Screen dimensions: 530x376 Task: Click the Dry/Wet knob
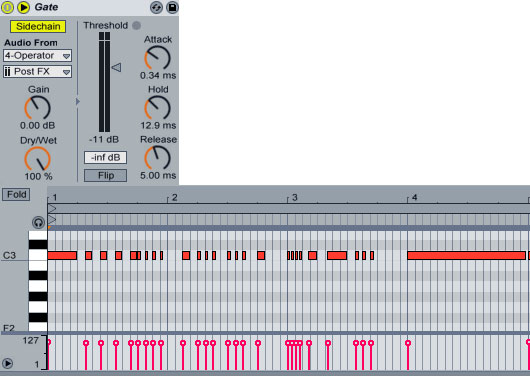click(x=38, y=159)
